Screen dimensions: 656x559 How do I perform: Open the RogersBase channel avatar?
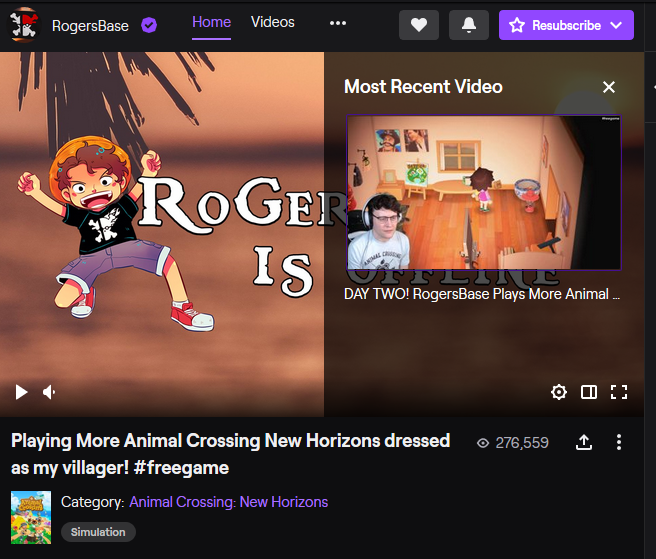click(24, 25)
